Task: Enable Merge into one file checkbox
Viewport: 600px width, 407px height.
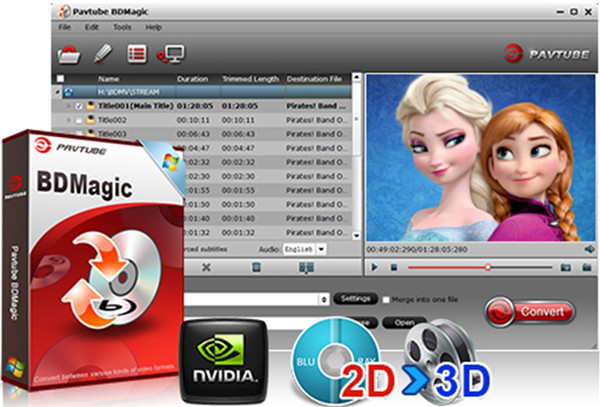Action: [386, 300]
